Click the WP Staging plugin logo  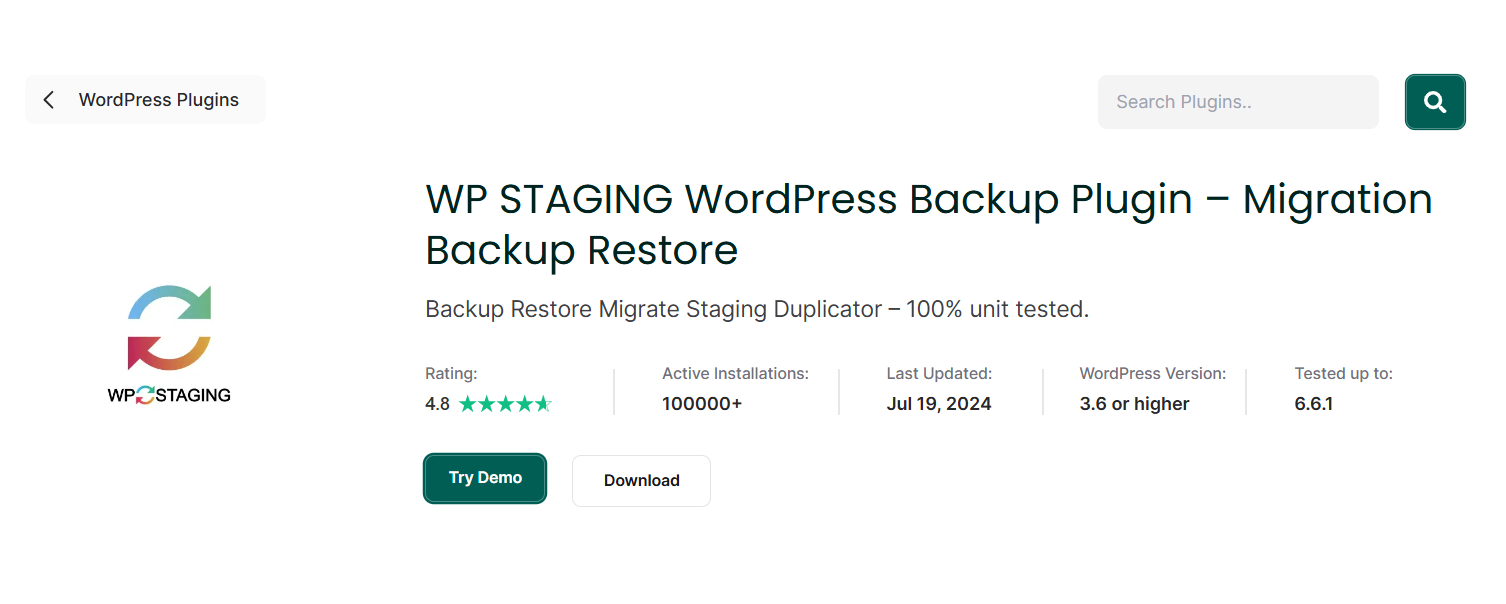[170, 344]
